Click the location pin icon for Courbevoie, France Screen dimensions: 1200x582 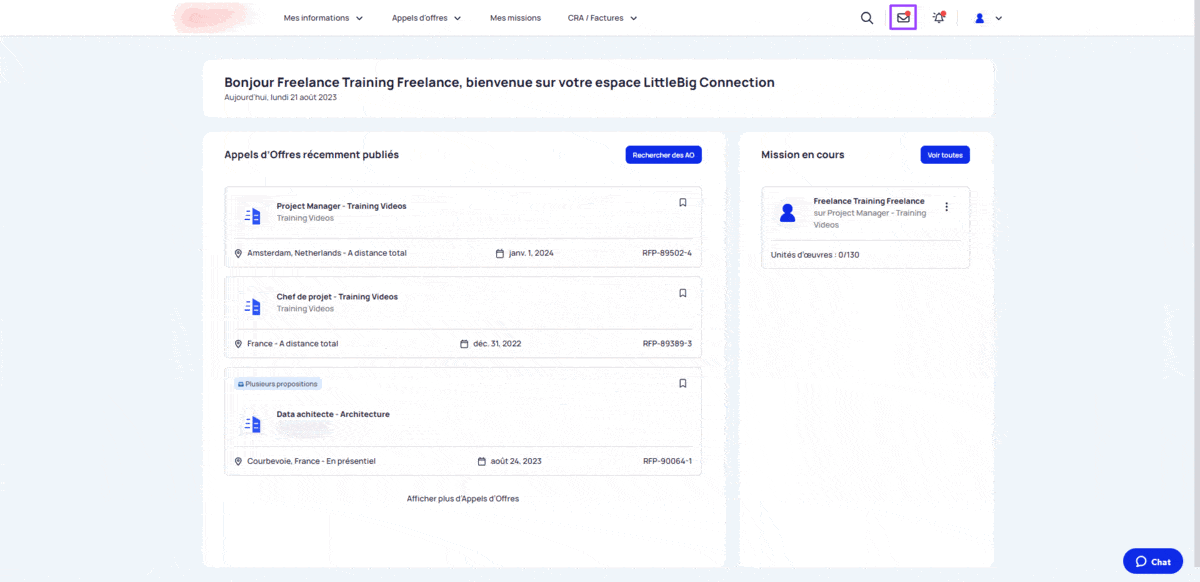pos(238,461)
